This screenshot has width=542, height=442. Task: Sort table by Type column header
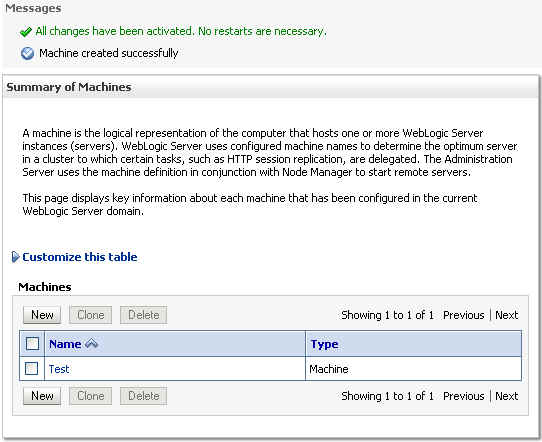coord(324,344)
